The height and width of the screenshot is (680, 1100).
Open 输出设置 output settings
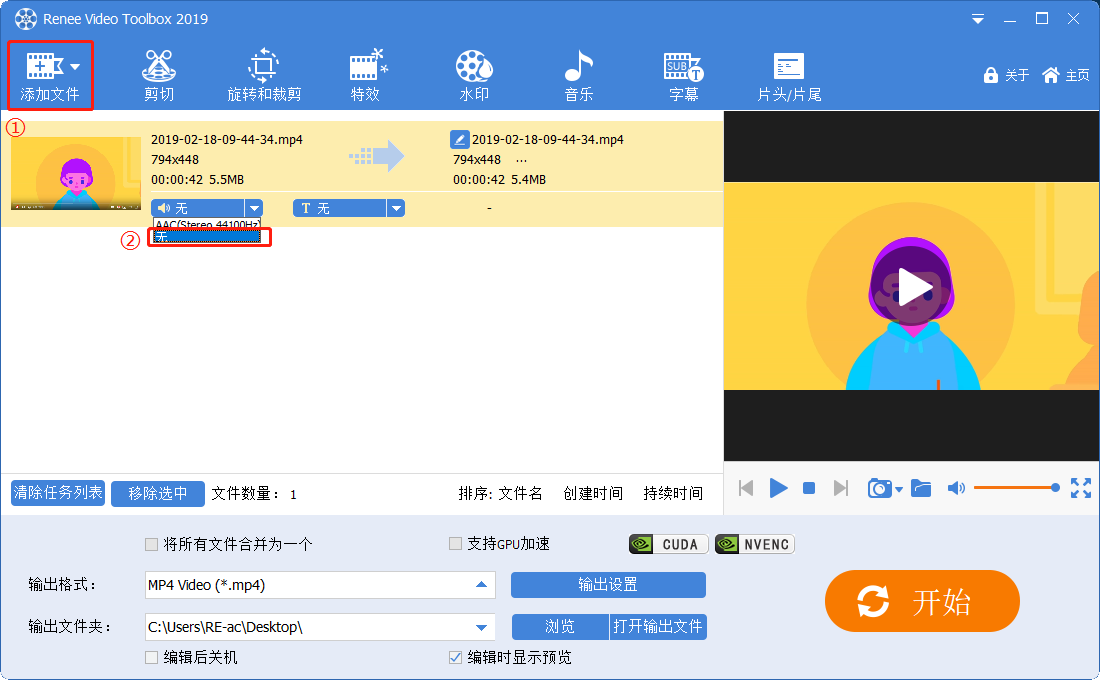click(x=608, y=585)
